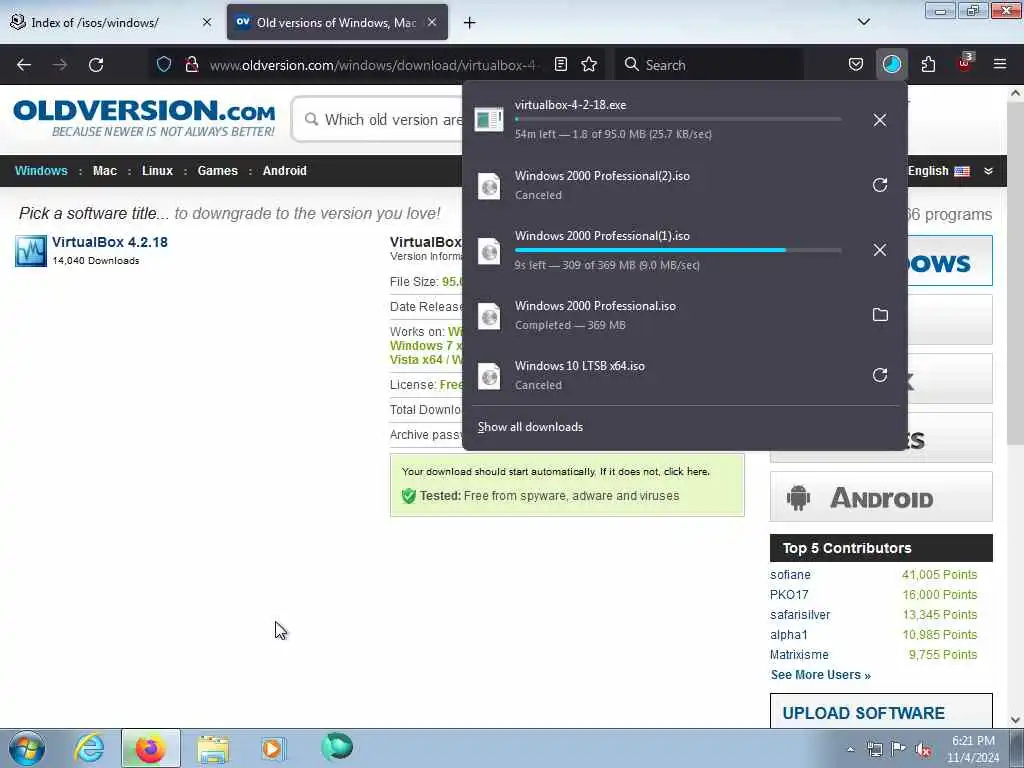The image size is (1024, 768).
Task: Open the extensions puzzle icon
Action: 928,64
